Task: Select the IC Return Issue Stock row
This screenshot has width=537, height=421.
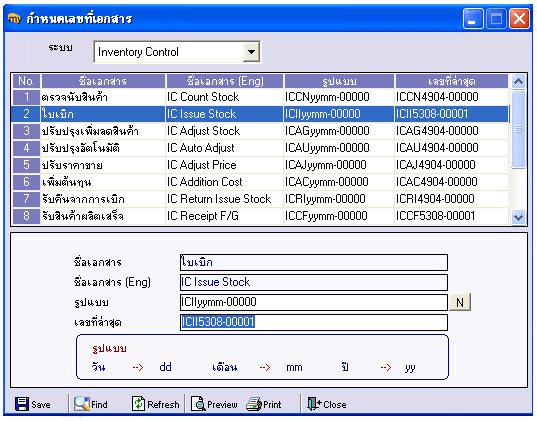Action: coord(260,199)
